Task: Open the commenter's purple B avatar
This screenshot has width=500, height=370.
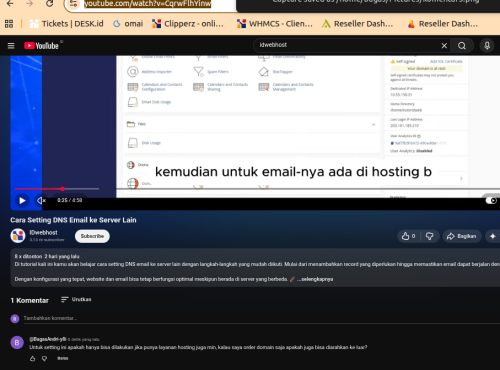Action: (17, 342)
